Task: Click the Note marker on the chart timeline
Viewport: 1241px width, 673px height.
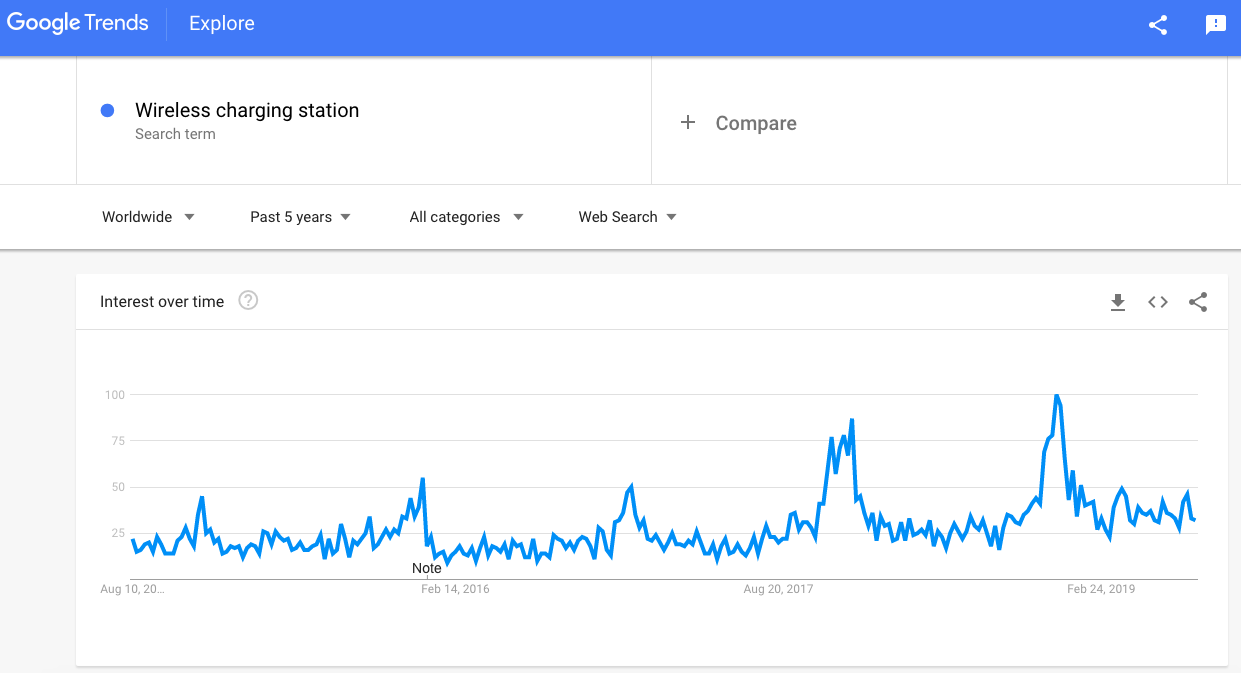Action: (426, 568)
